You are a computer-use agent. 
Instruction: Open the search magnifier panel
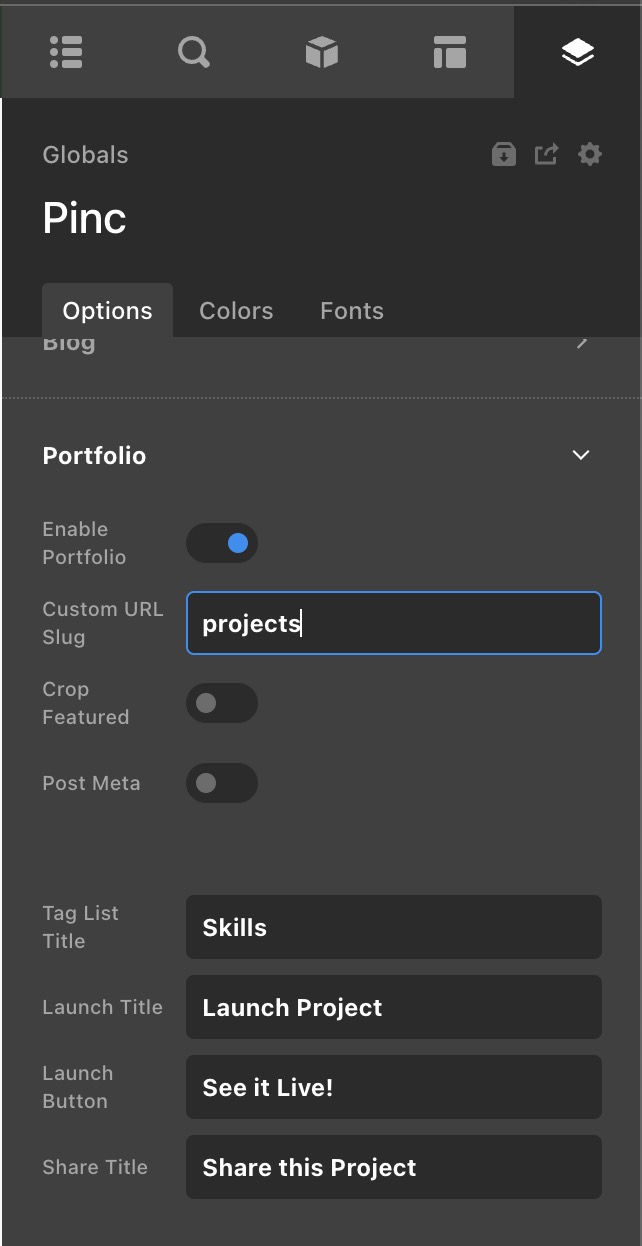coord(194,52)
